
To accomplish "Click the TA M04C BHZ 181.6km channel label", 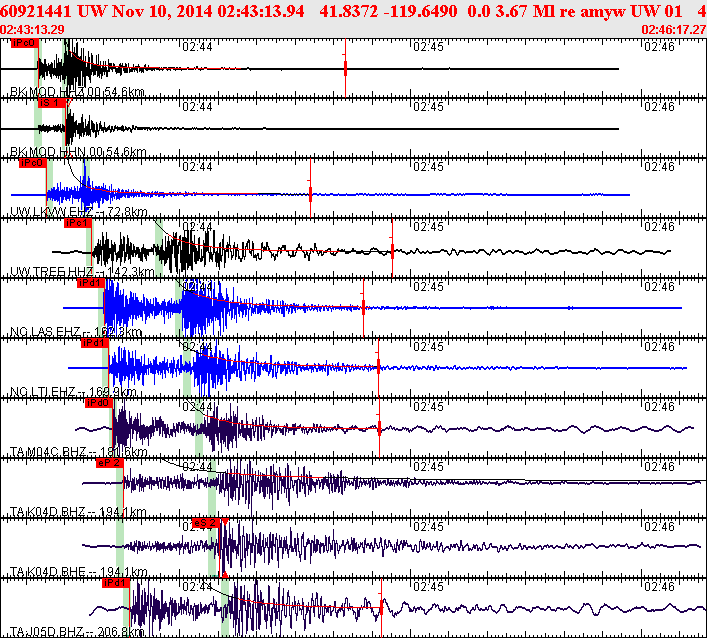I will (x=78, y=452).
